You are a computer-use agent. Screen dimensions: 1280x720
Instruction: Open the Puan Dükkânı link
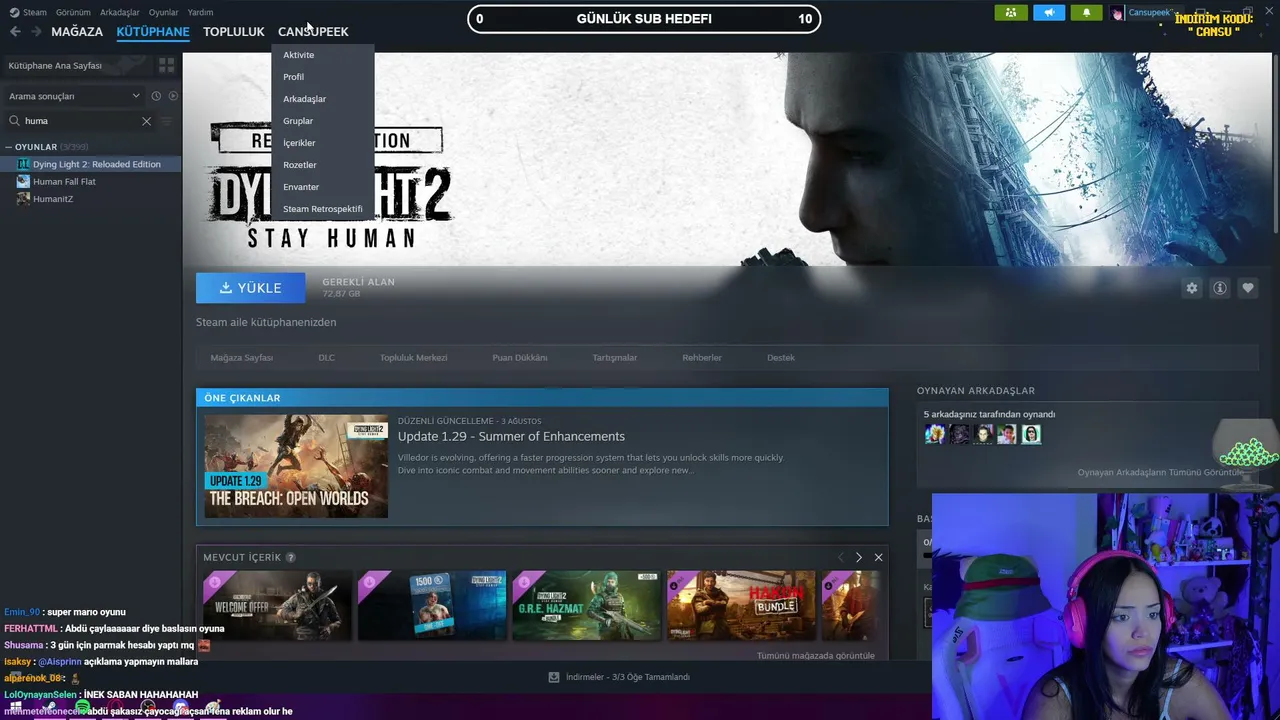tap(520, 358)
